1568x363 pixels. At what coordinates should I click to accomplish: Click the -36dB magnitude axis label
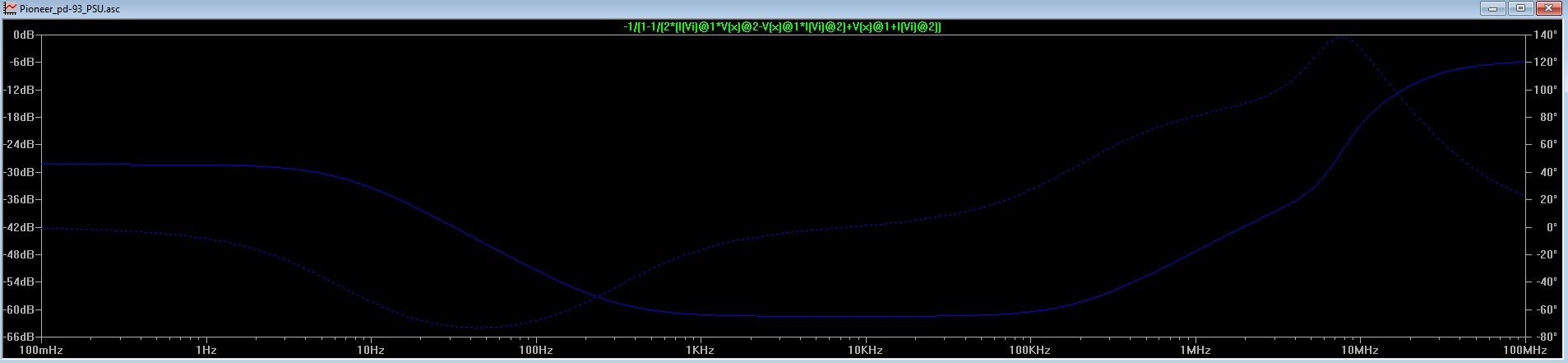[x=21, y=200]
